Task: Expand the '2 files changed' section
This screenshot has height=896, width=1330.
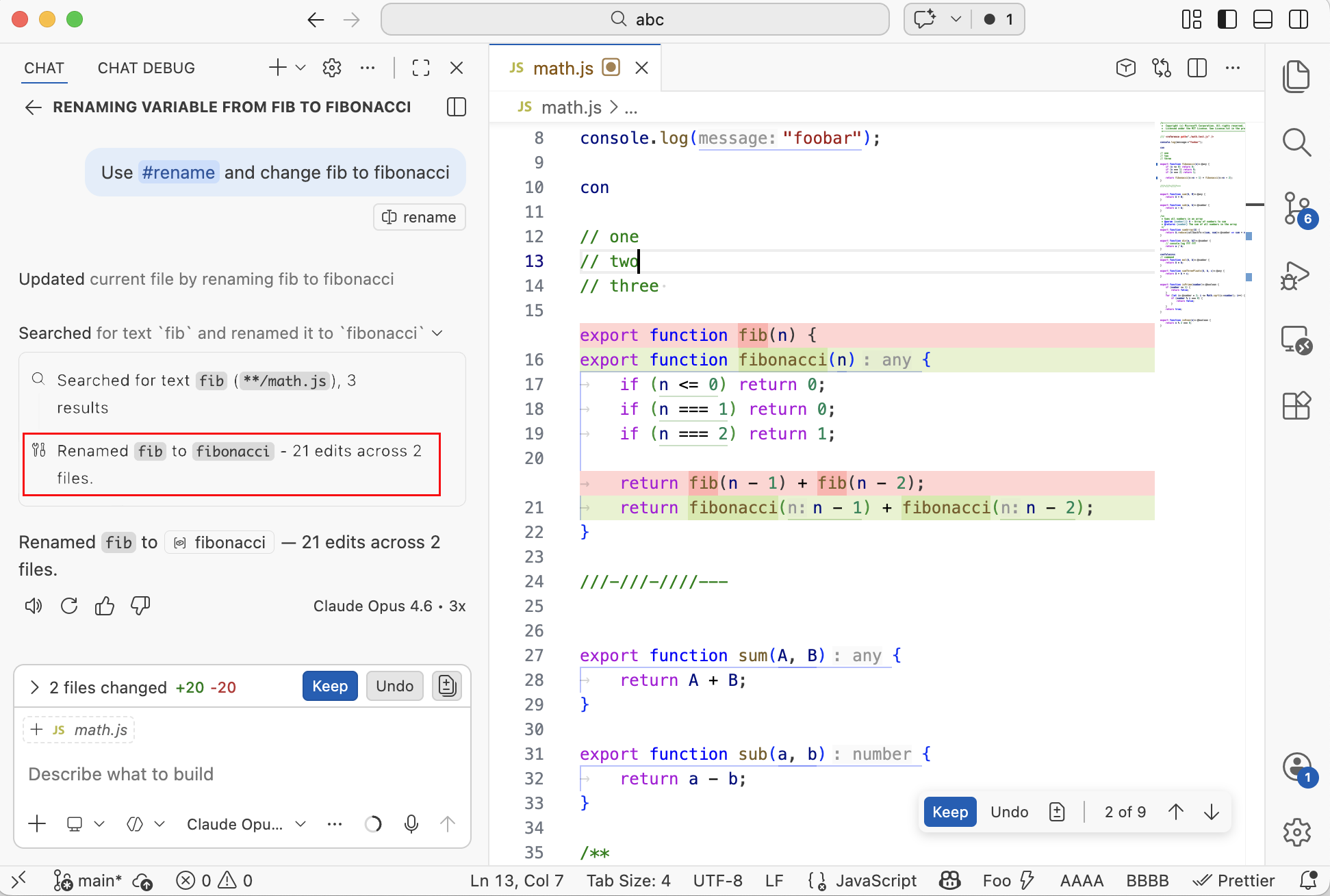Action: (x=34, y=687)
